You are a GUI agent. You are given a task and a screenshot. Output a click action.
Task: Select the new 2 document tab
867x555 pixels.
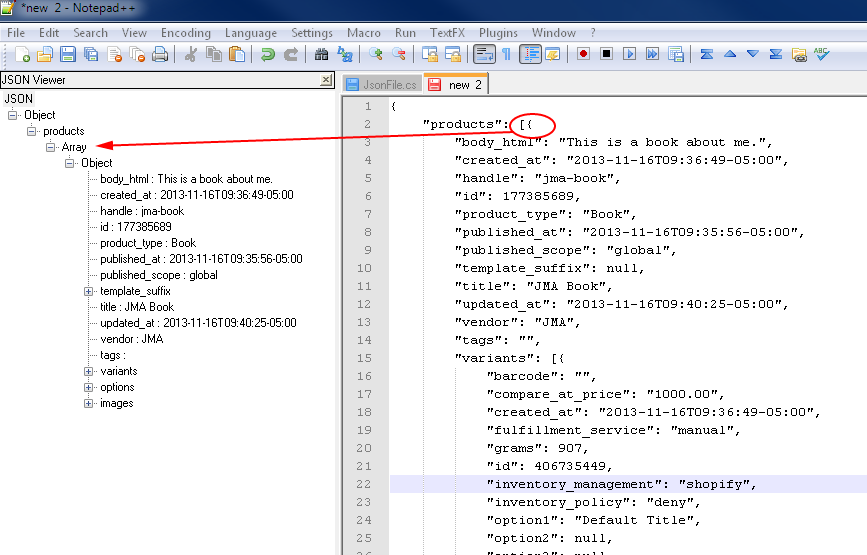tap(456, 85)
